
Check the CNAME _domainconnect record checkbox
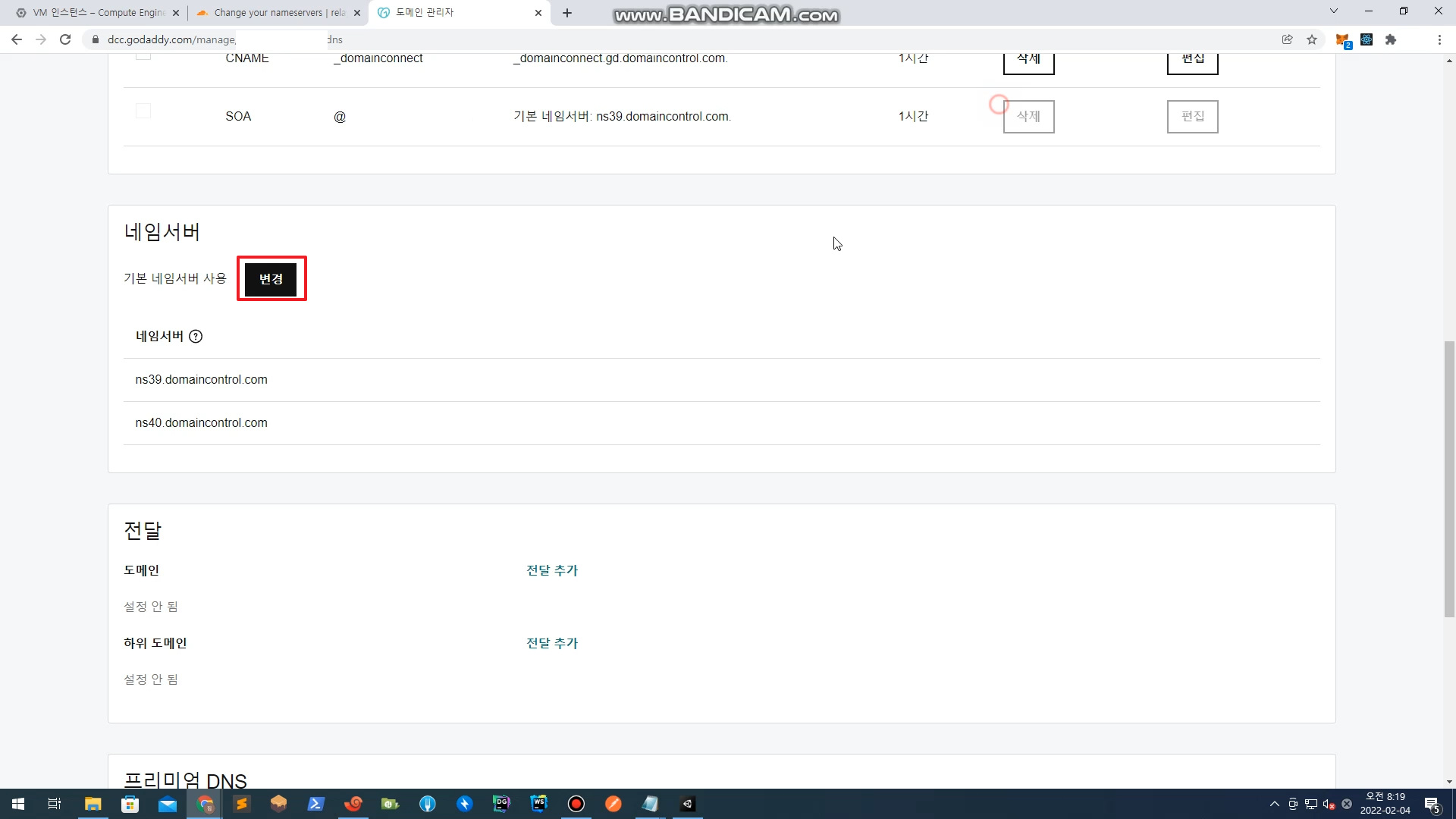click(143, 56)
